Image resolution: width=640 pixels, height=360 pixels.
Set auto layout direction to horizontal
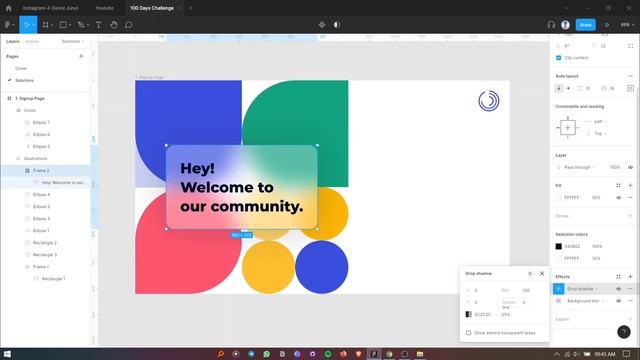tap(568, 88)
